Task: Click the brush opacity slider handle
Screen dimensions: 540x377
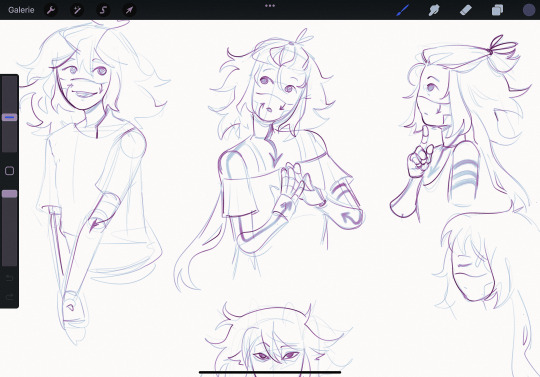Action: pos(10,194)
